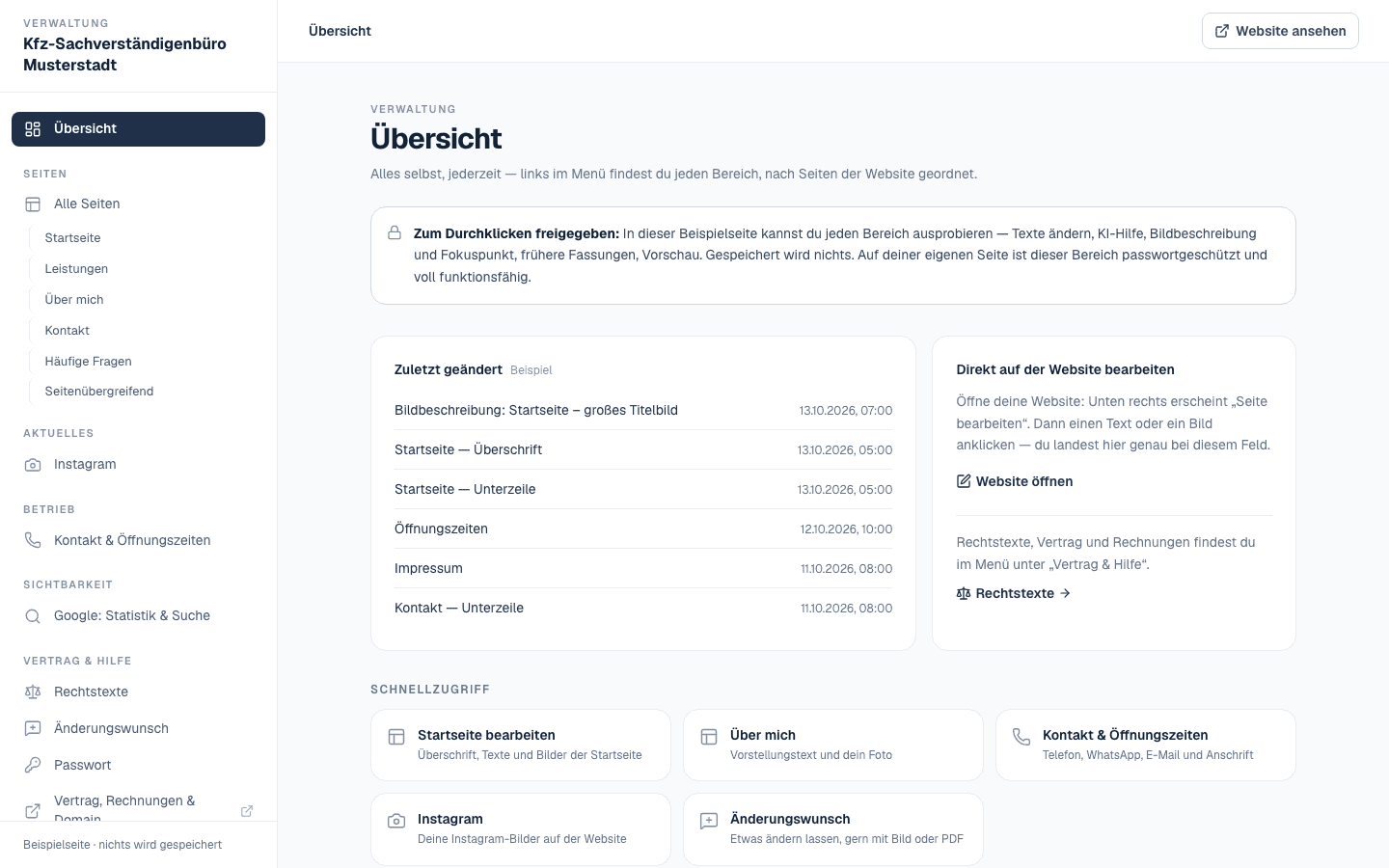Select the 'Kontakt — Unterzeile' recent change row

pos(643,608)
